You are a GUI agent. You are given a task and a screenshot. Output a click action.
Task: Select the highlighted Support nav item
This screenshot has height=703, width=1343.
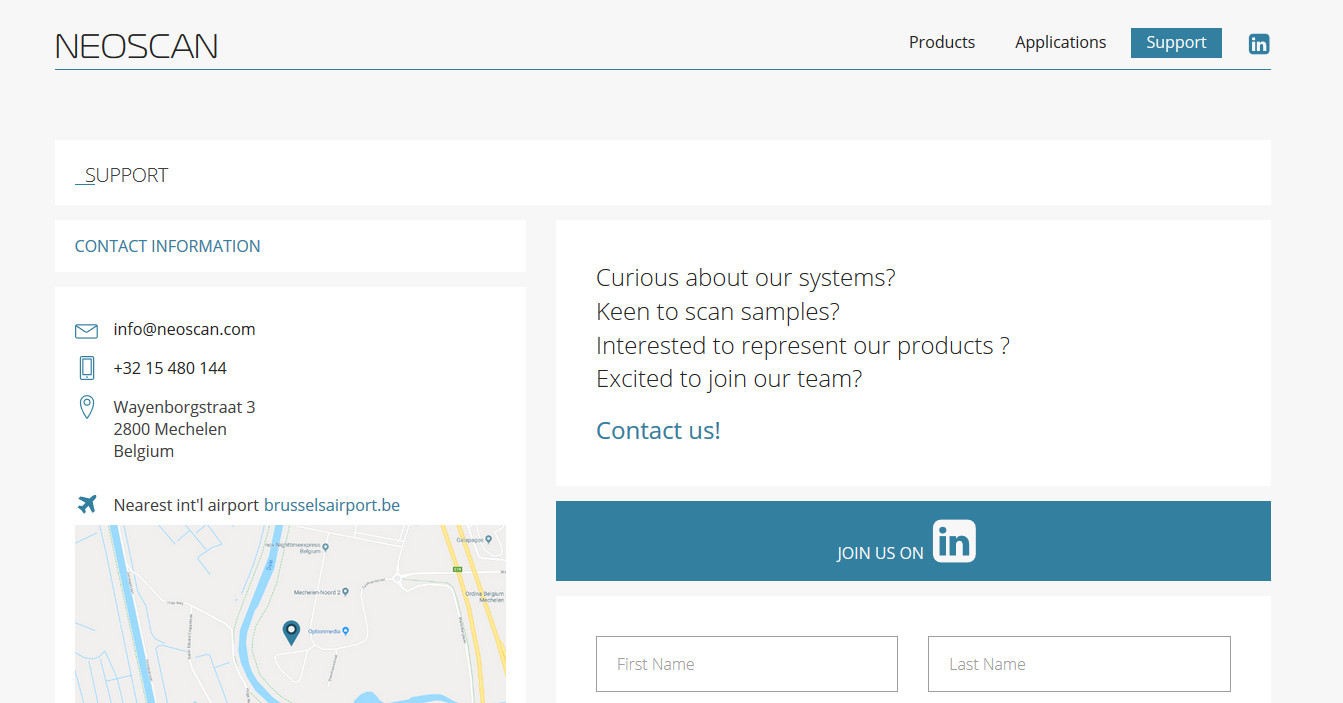[x=1176, y=43]
